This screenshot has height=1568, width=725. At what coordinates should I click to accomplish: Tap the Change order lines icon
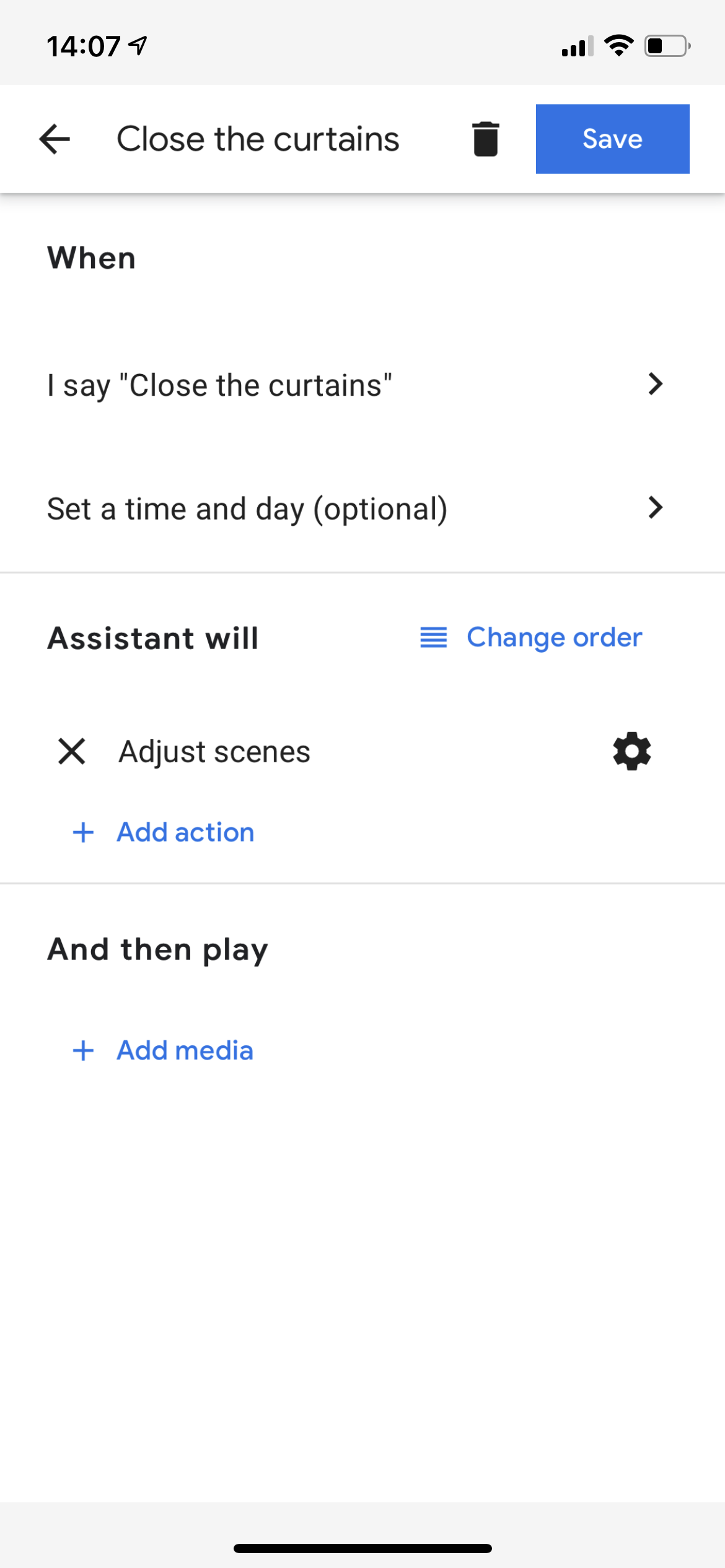(x=433, y=637)
